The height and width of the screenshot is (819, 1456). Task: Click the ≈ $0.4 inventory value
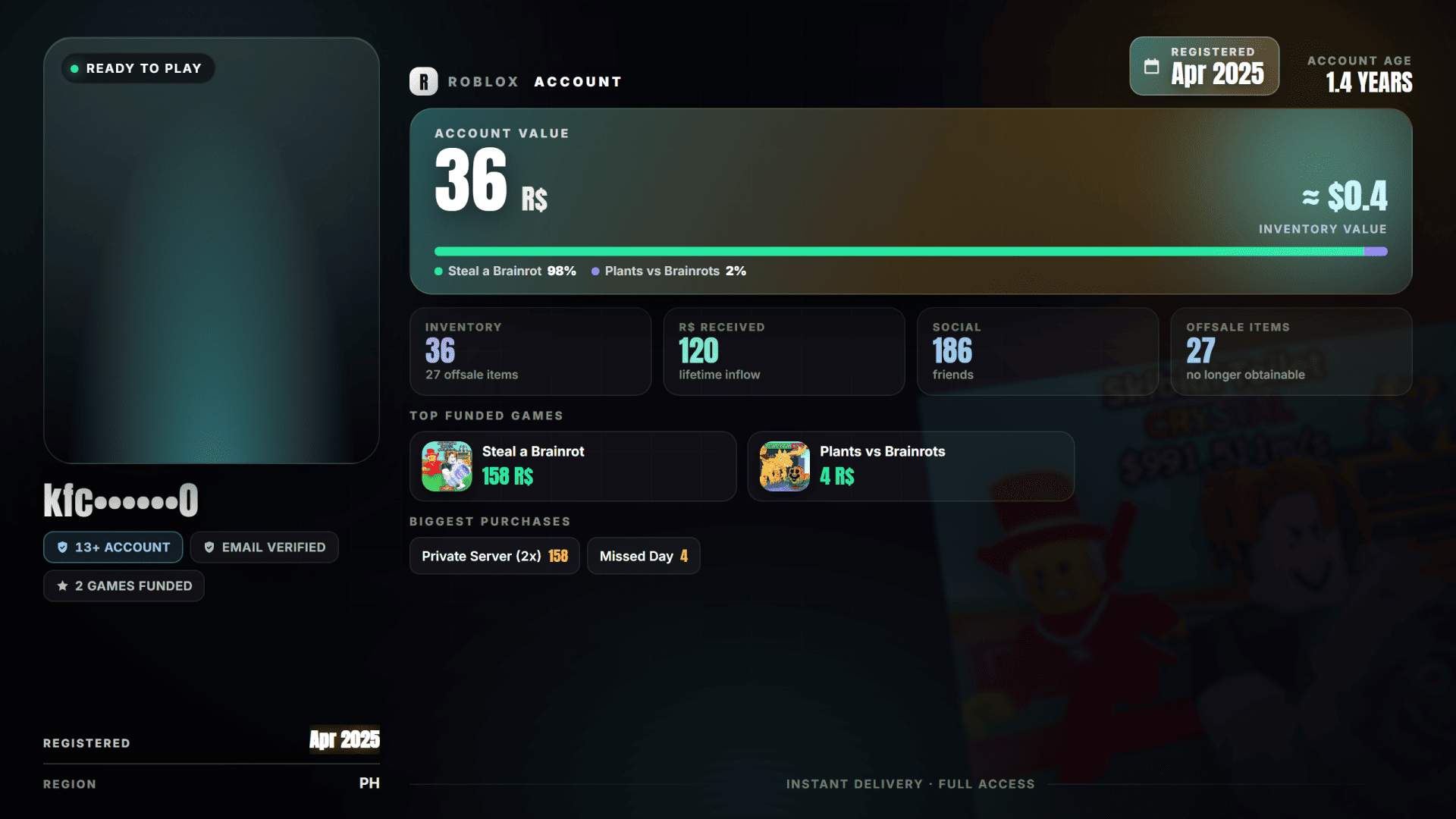(1345, 196)
